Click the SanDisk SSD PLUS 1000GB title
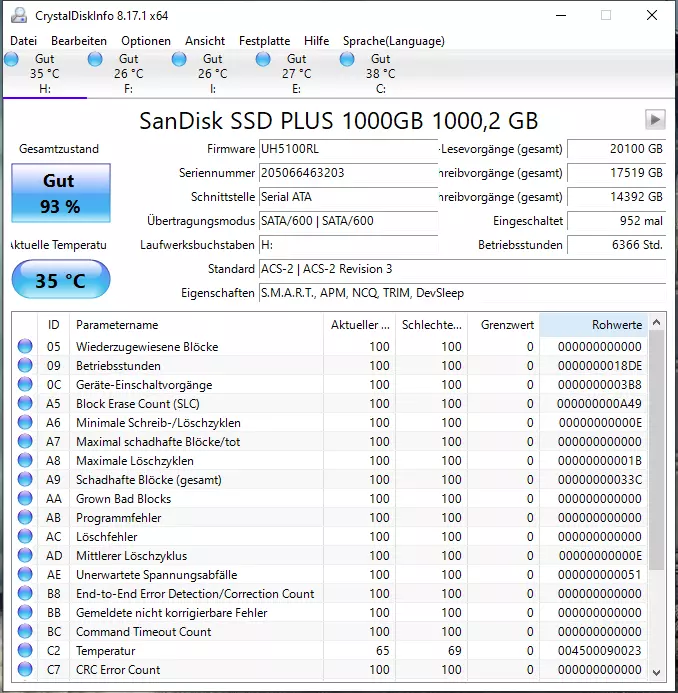The image size is (678, 693). 339,121
